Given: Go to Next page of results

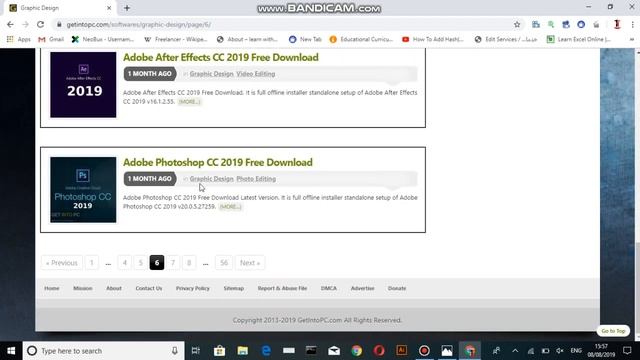Looking at the screenshot, I should pyautogui.click(x=250, y=263).
